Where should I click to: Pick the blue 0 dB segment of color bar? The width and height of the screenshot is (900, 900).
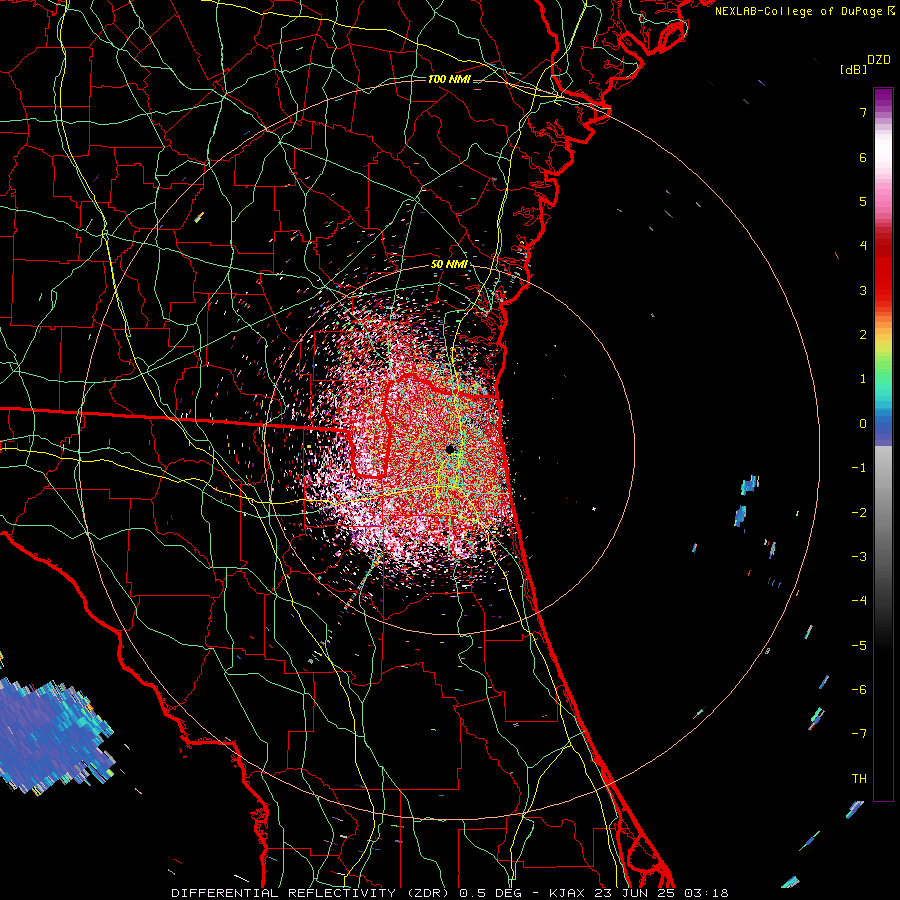pyautogui.click(x=883, y=424)
